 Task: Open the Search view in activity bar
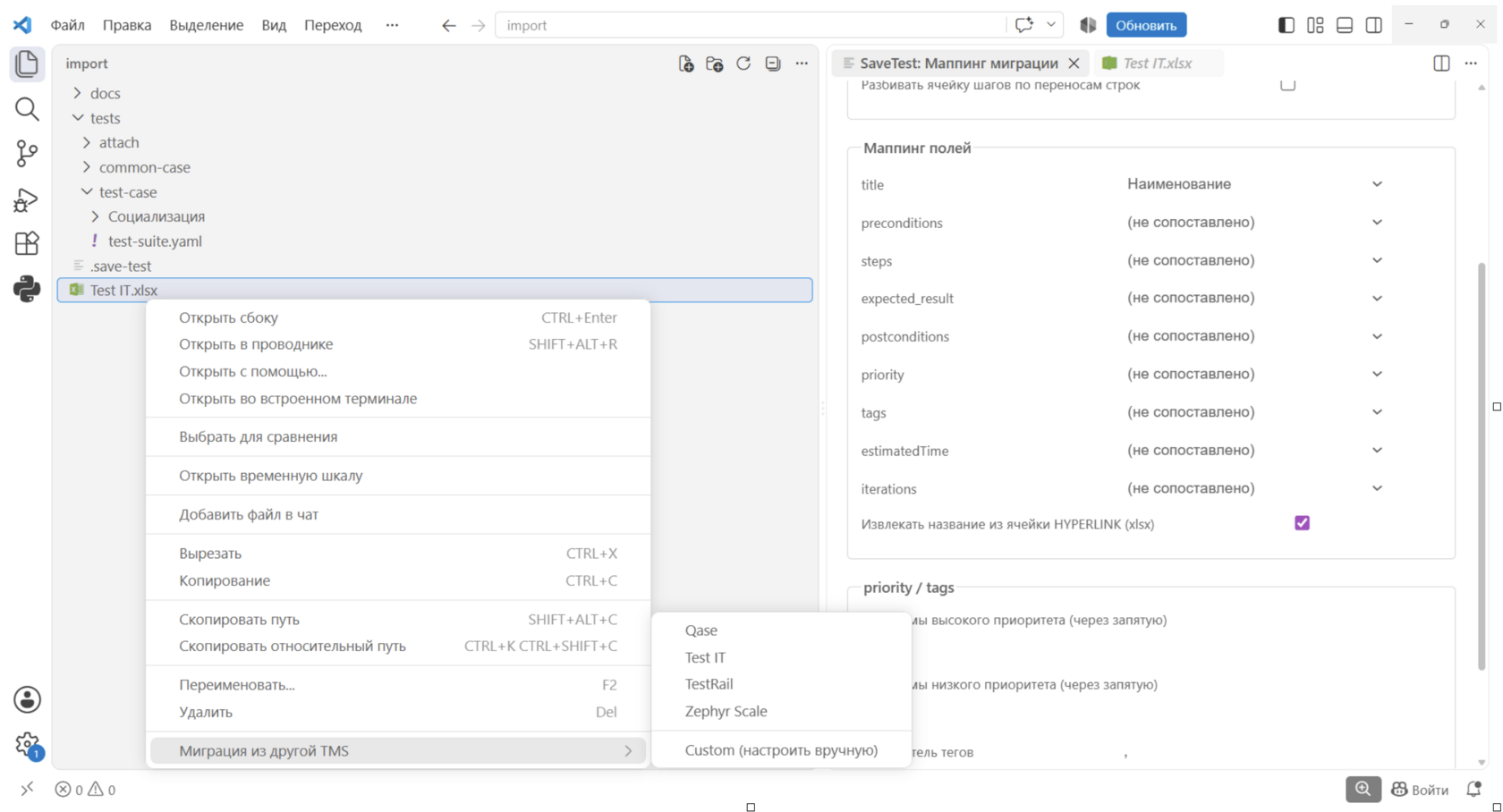(27, 109)
